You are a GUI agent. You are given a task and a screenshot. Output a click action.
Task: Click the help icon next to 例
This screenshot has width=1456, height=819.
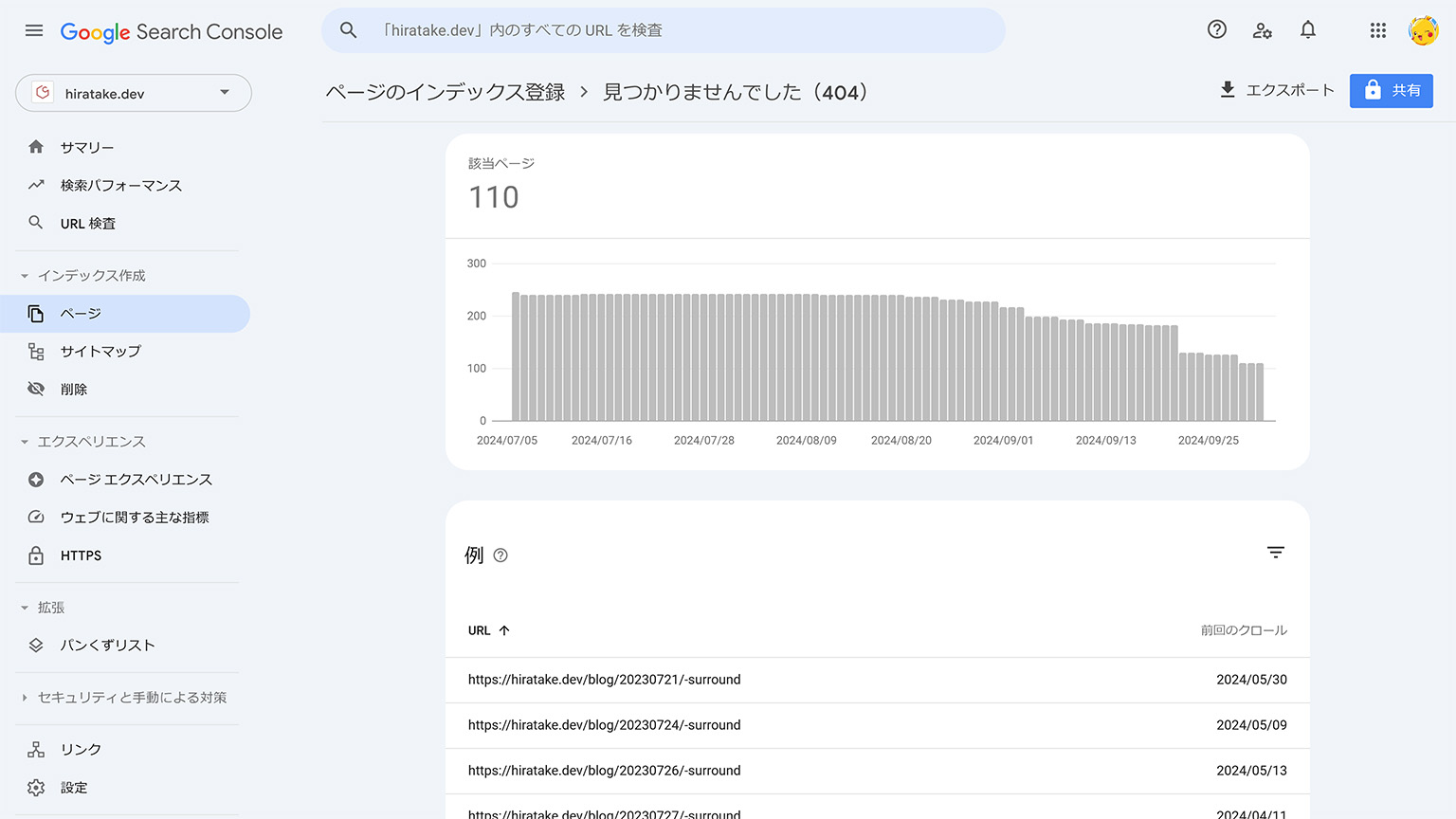(500, 555)
